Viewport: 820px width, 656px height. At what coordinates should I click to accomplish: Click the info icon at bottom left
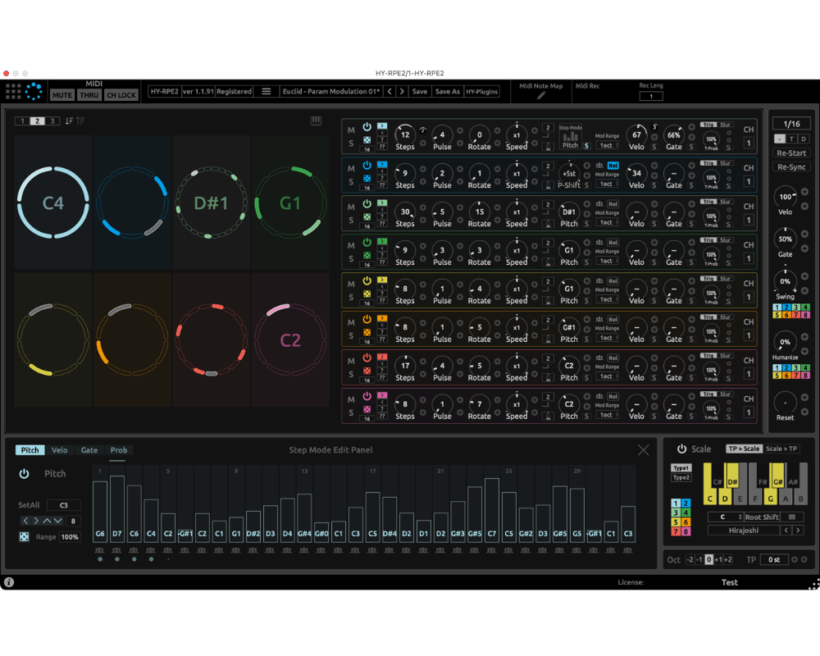(x=9, y=582)
